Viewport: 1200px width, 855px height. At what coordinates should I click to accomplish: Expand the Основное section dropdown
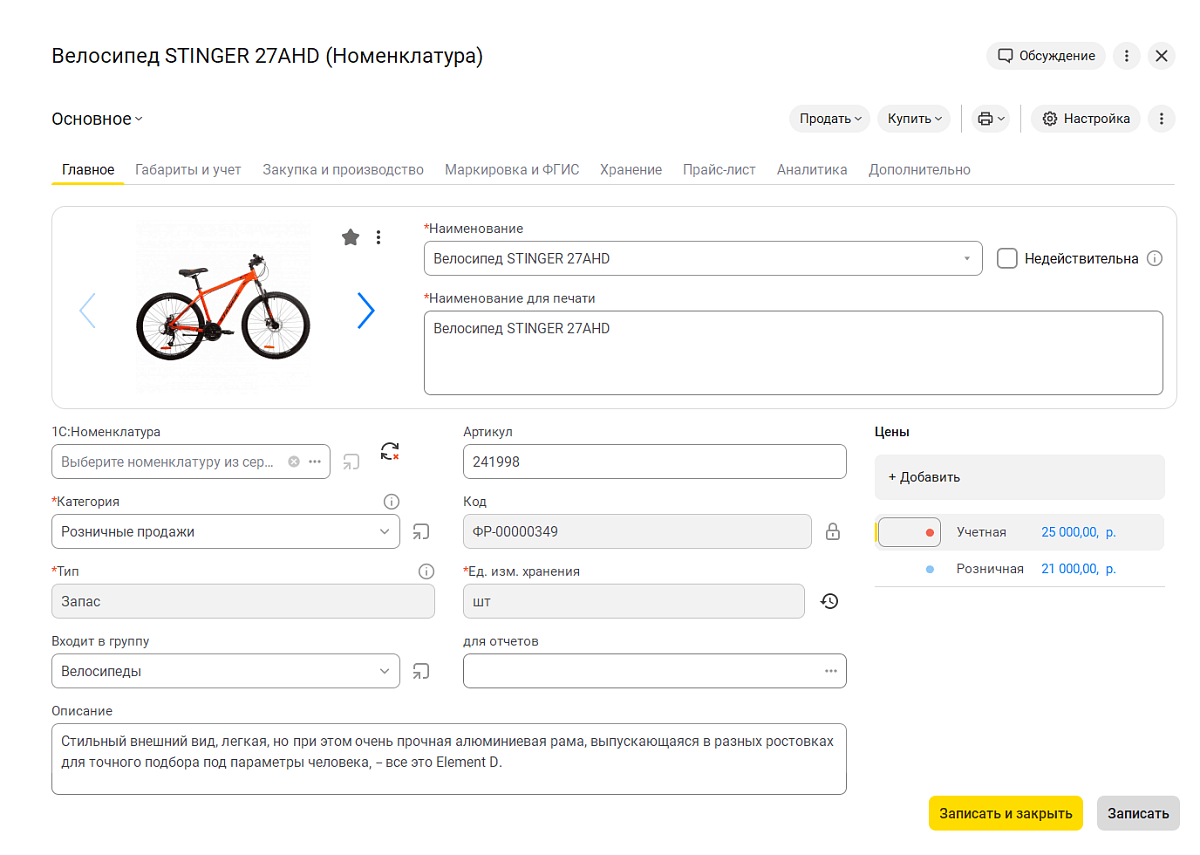97,119
